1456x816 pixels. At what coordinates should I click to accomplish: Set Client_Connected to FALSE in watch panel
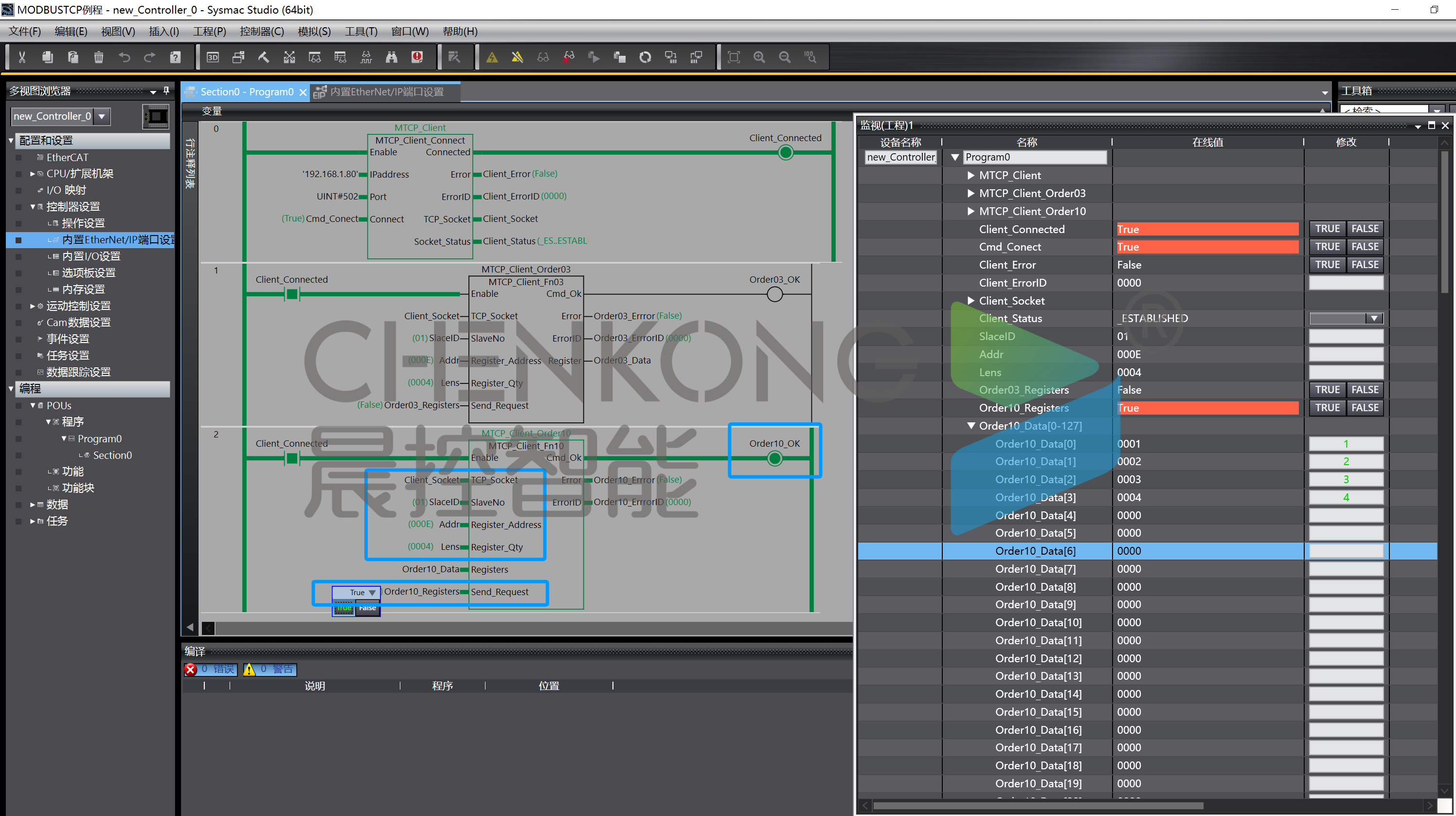(1365, 229)
